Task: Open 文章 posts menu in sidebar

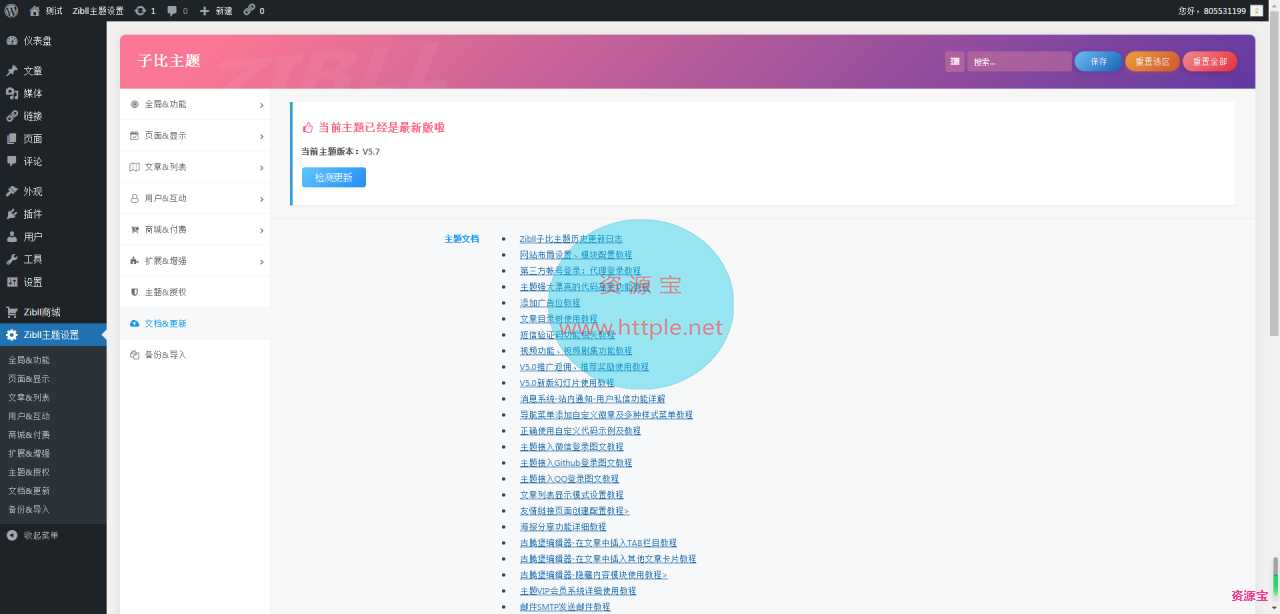Action: coord(53,71)
